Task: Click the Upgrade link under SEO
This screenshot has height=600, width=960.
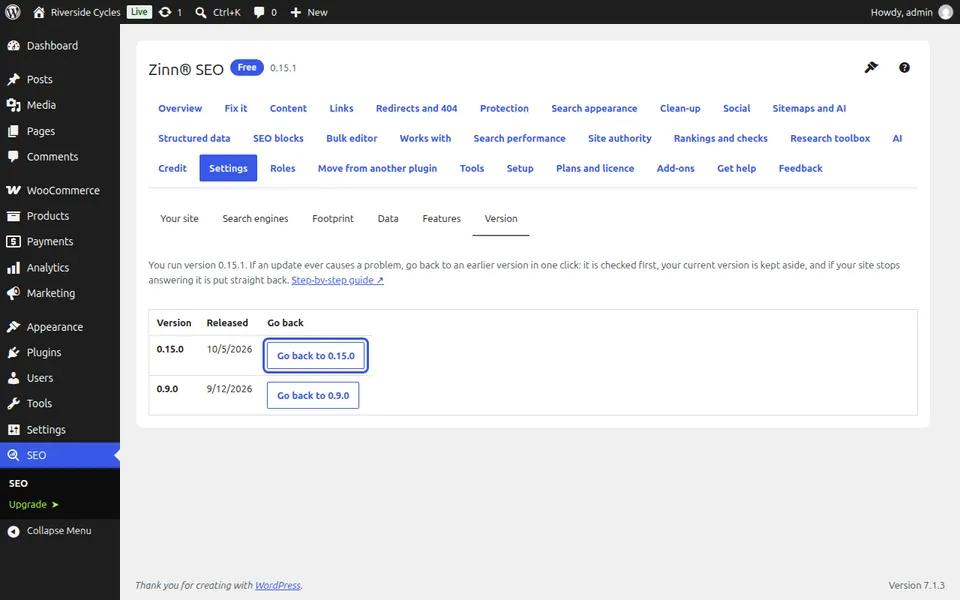Action: coord(34,504)
